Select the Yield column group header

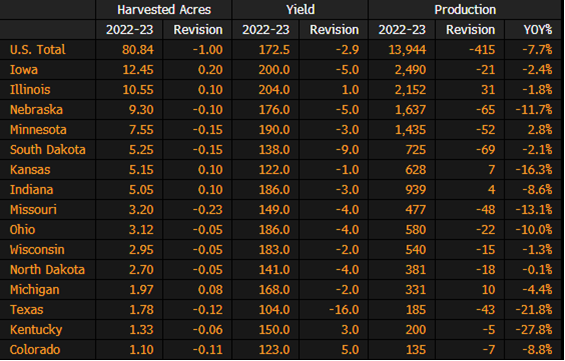300,10
